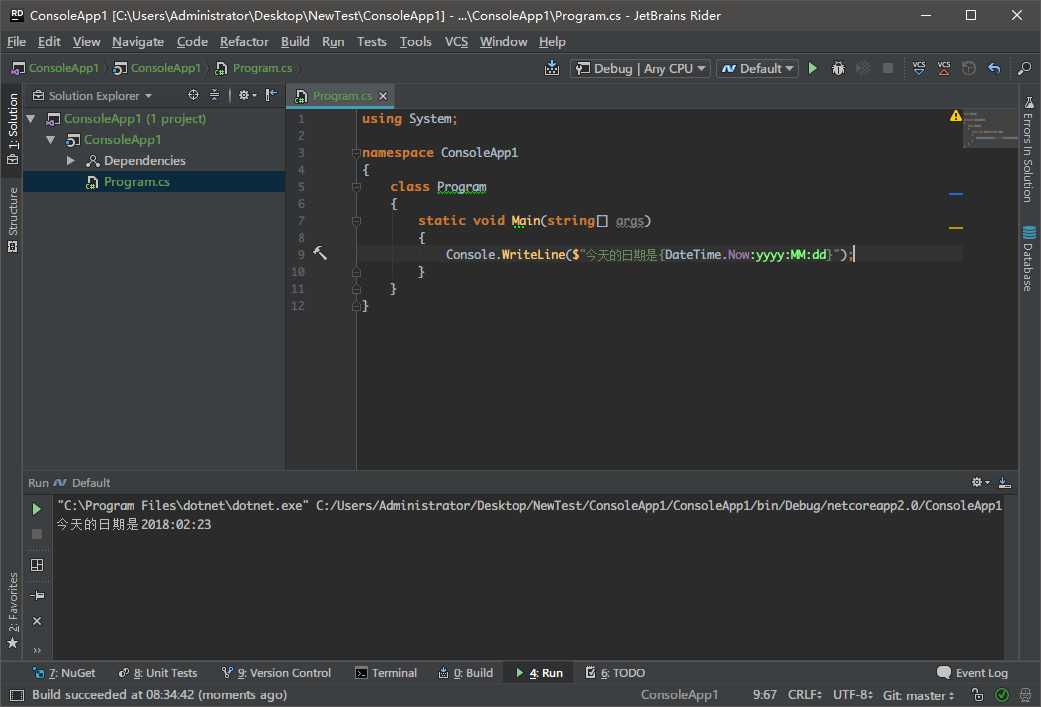Open the Refactor menu

tap(244, 42)
